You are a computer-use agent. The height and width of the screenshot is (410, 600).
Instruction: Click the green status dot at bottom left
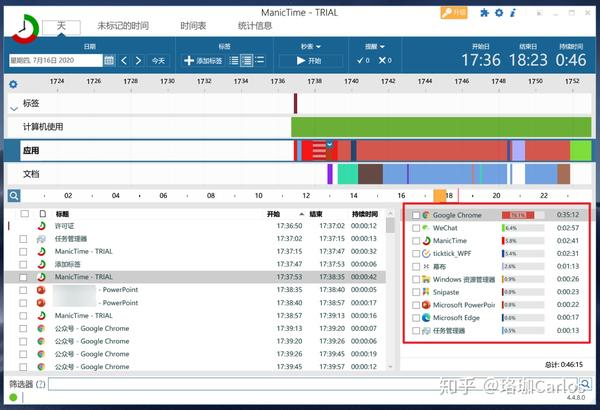click(13, 397)
